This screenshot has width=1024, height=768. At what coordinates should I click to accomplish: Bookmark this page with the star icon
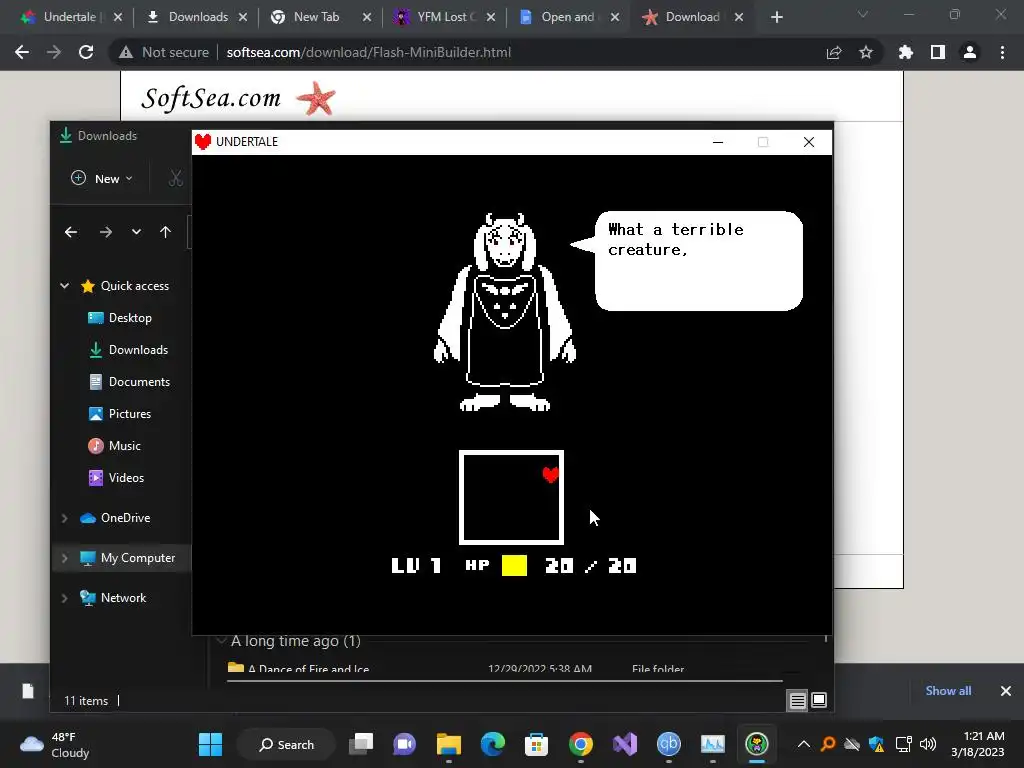[x=866, y=52]
